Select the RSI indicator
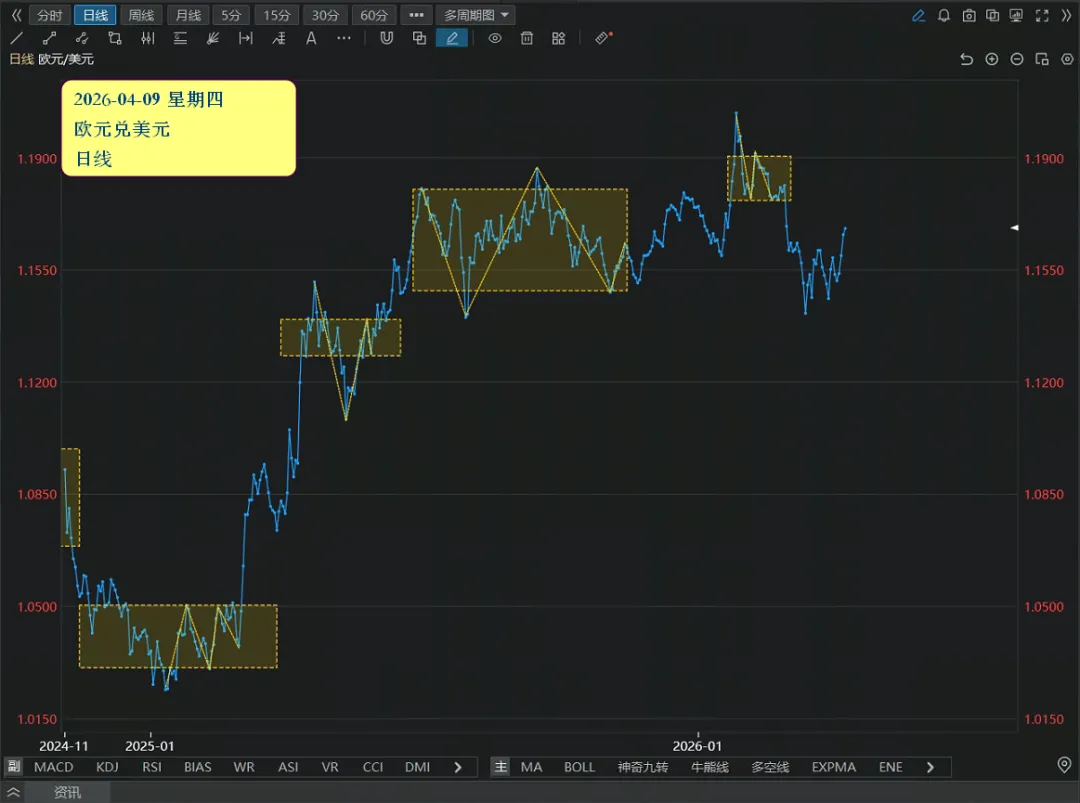The width and height of the screenshot is (1080, 803). coord(152,767)
